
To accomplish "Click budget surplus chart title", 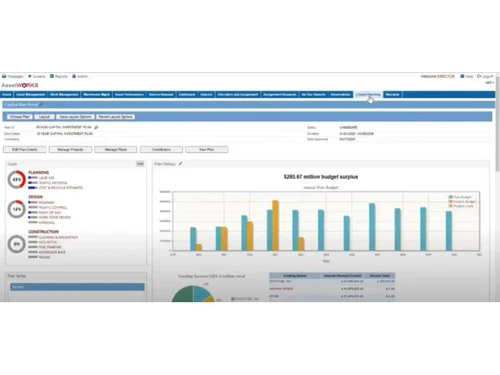I will click(x=321, y=177).
